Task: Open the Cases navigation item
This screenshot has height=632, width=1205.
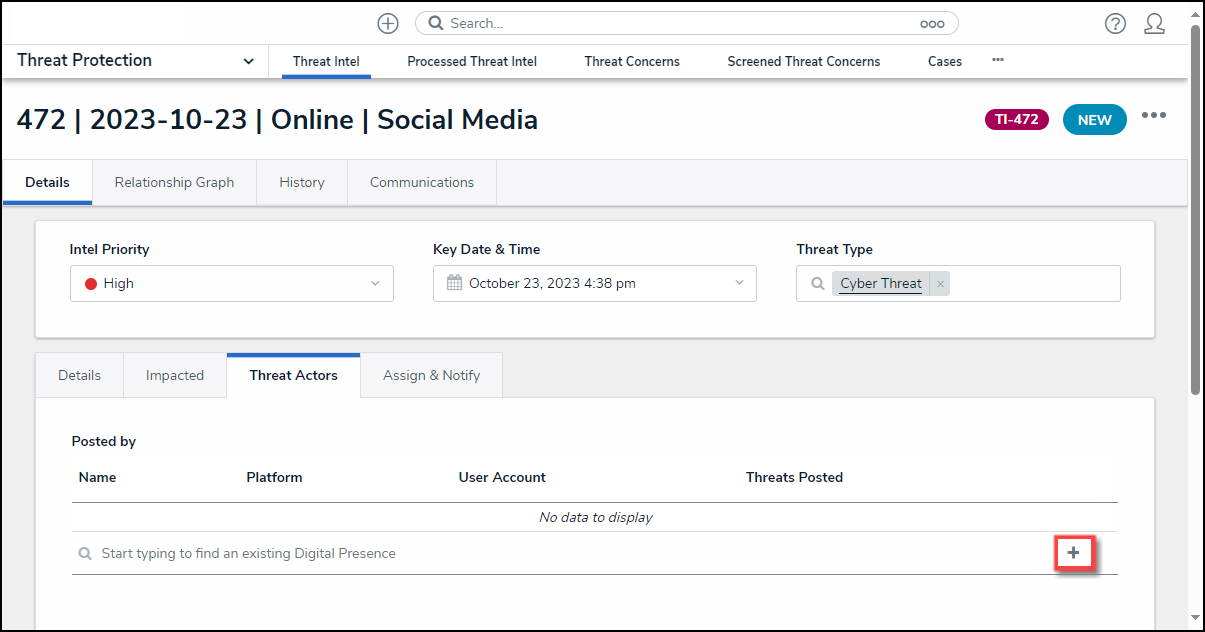Action: pos(944,61)
